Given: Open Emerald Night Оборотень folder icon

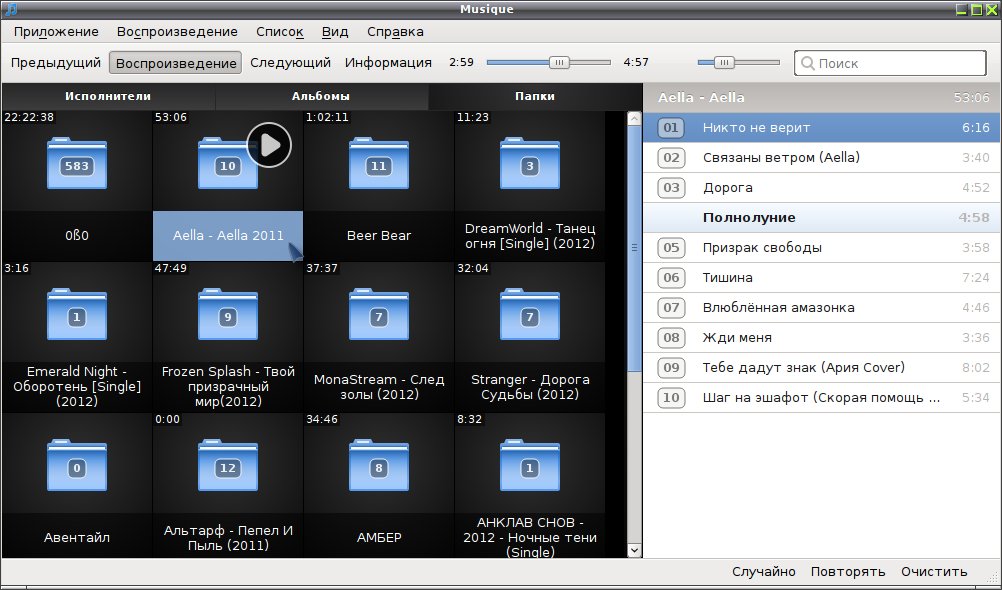Looking at the screenshot, I should coord(77,314).
